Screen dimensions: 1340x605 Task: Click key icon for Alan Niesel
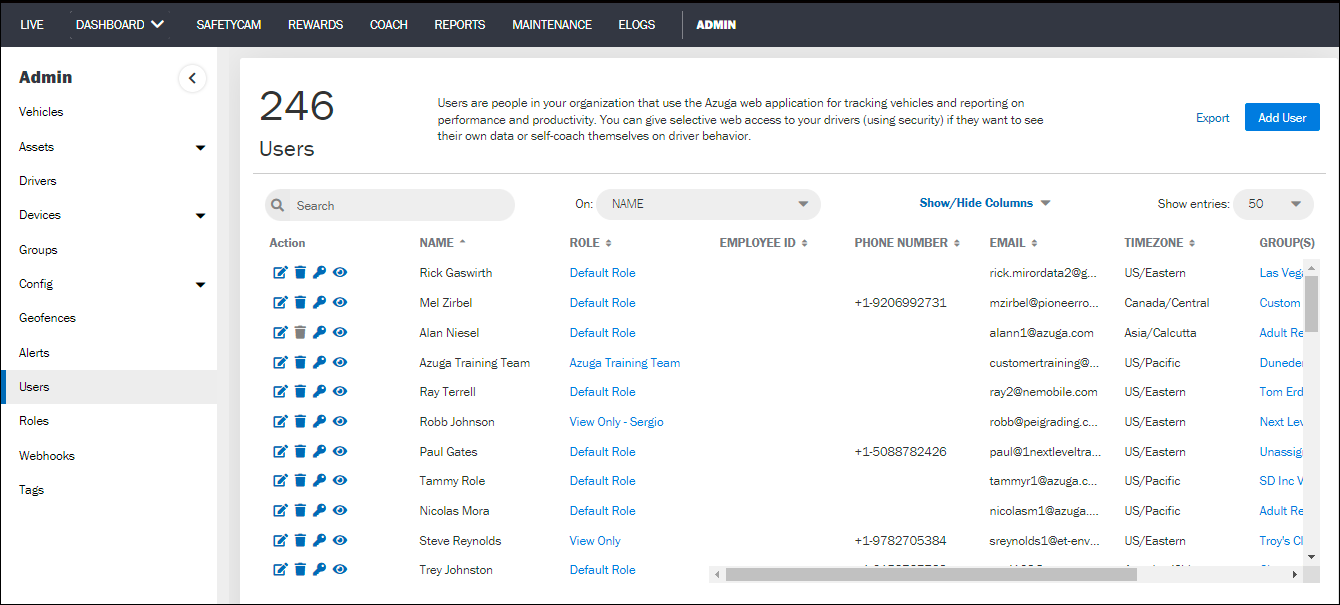pyautogui.click(x=320, y=333)
